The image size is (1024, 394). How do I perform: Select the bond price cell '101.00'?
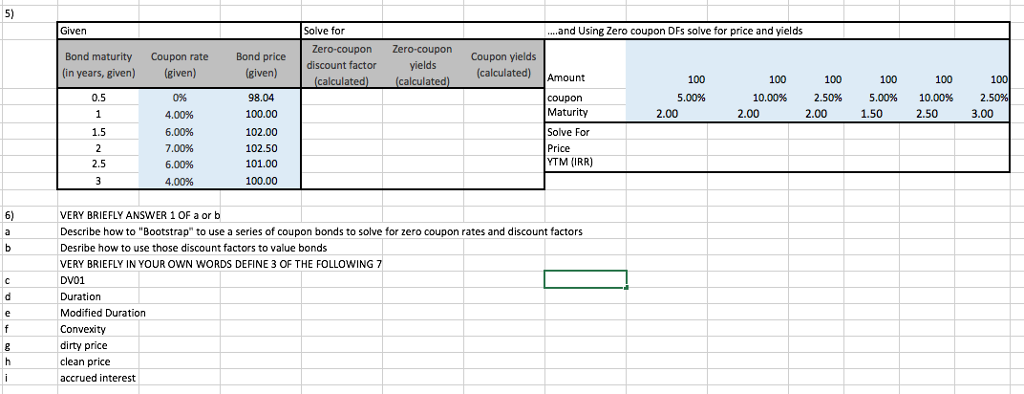(x=261, y=164)
